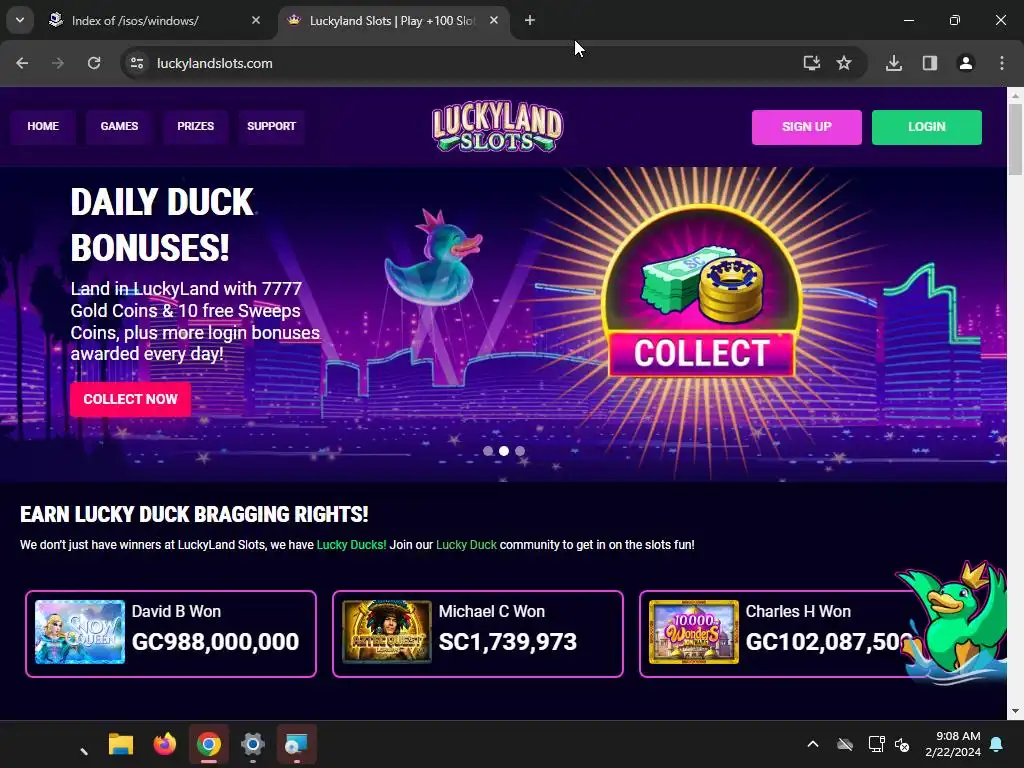Expand the tab search dropdown
The width and height of the screenshot is (1024, 768).
pyautogui.click(x=20, y=20)
